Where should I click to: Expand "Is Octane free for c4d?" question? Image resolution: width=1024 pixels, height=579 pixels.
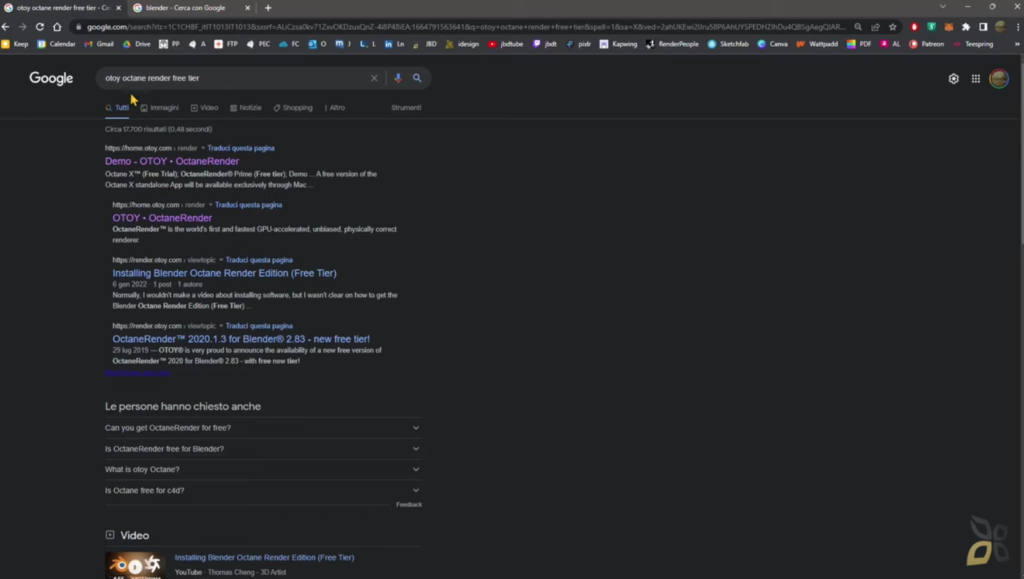[x=263, y=490]
